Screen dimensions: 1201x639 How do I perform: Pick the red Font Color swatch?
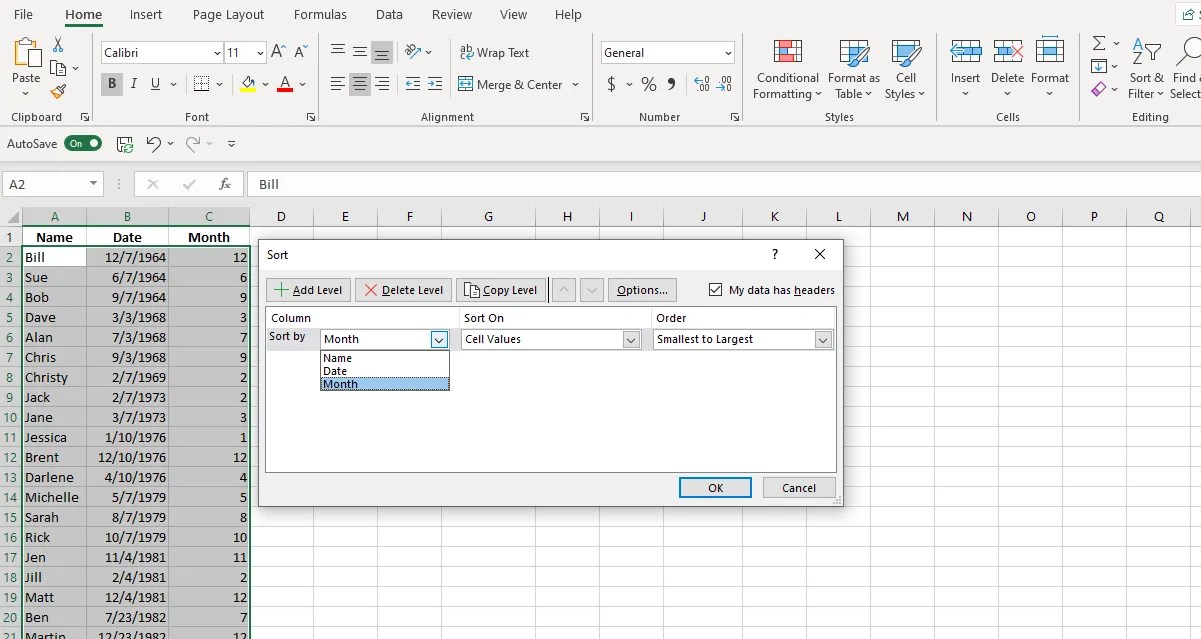click(x=287, y=92)
